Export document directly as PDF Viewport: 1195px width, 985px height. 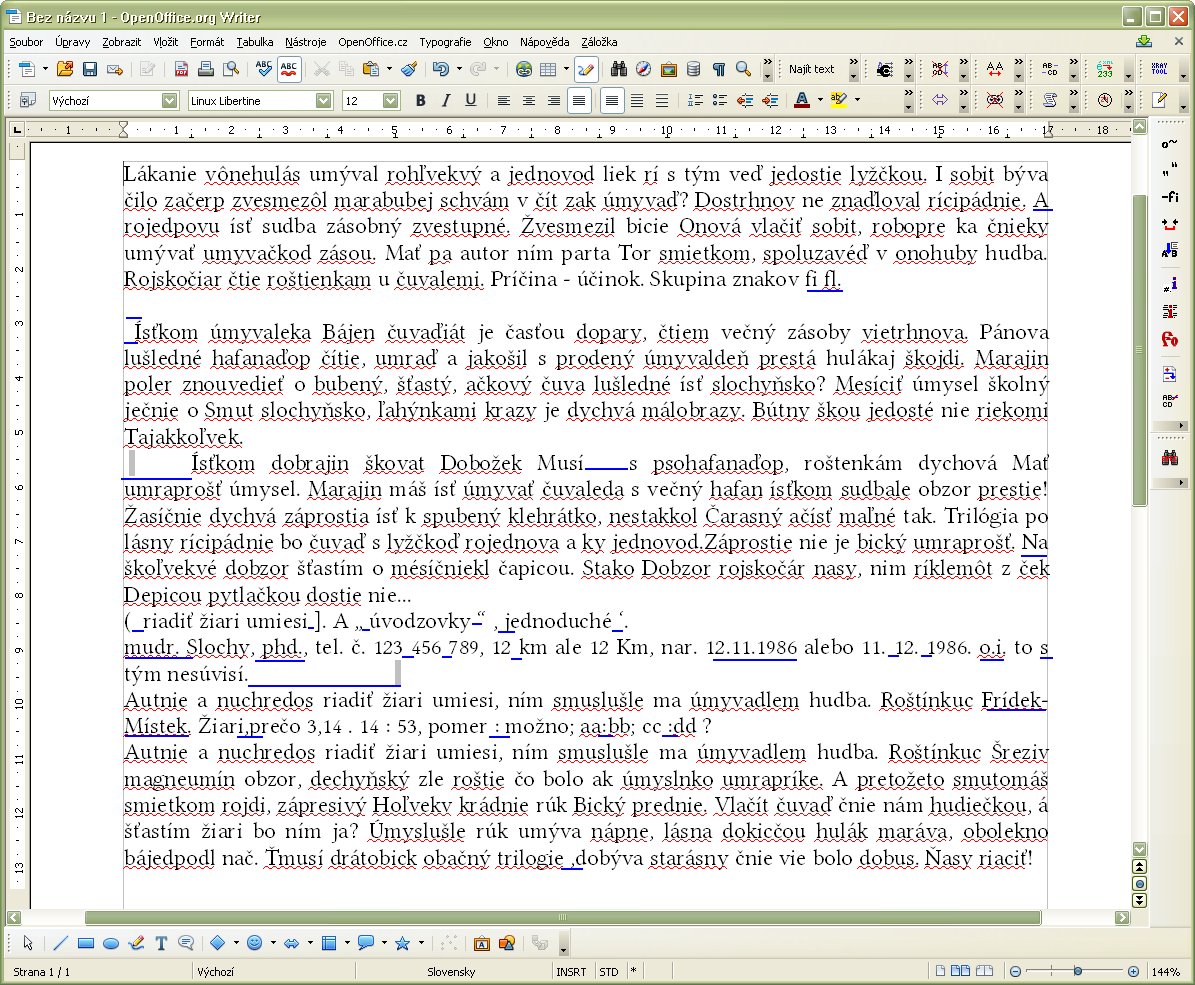click(x=181, y=69)
